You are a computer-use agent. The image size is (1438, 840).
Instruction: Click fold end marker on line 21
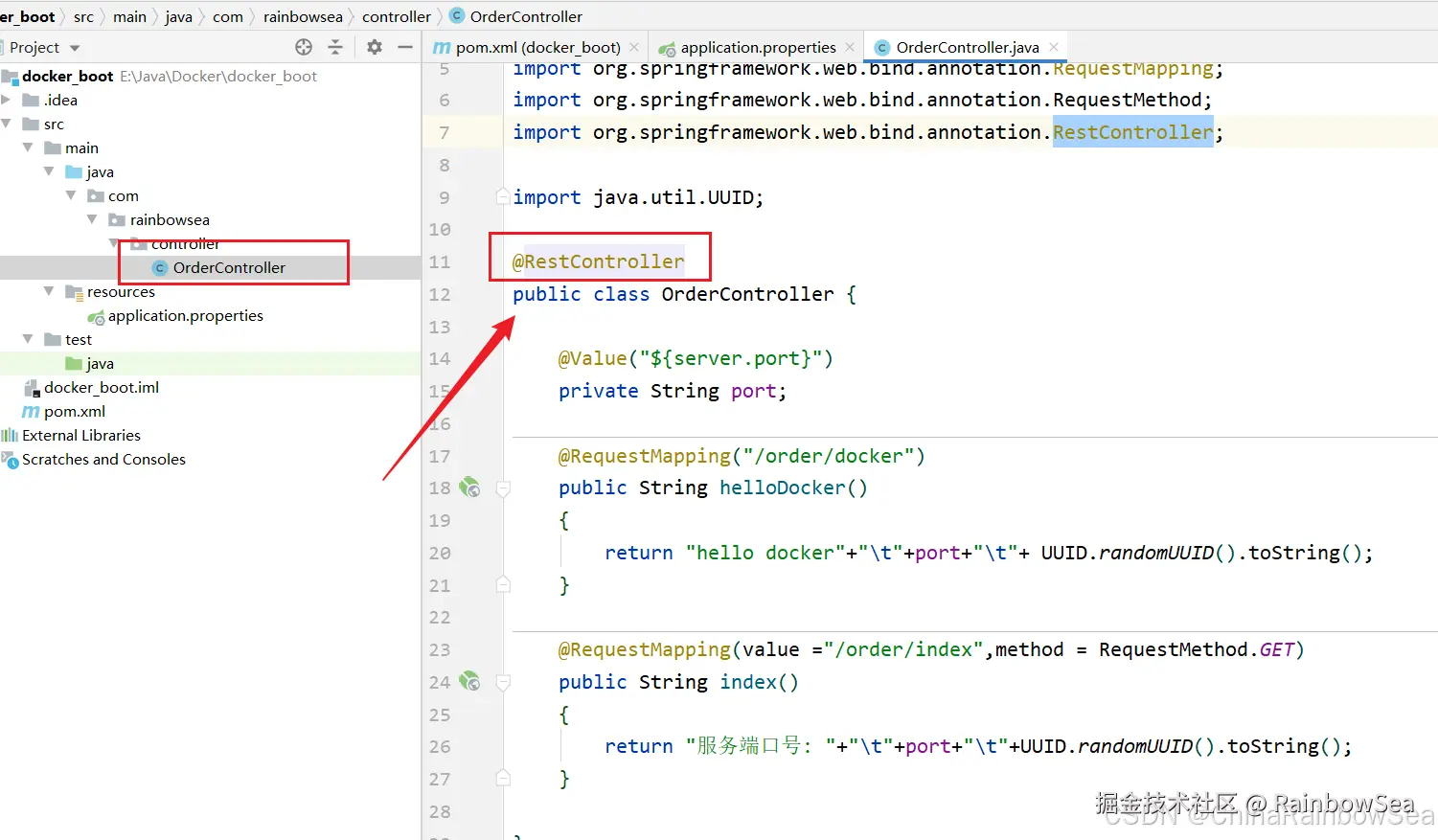503,584
